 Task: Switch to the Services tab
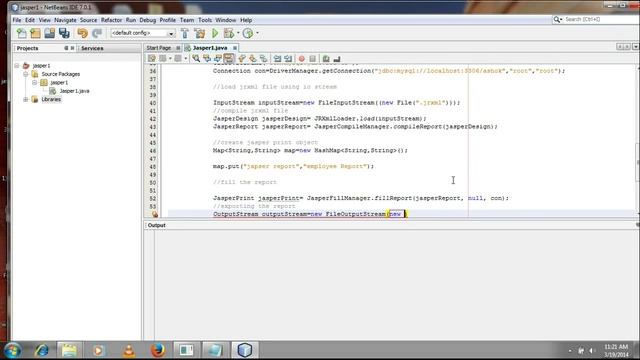click(x=92, y=48)
